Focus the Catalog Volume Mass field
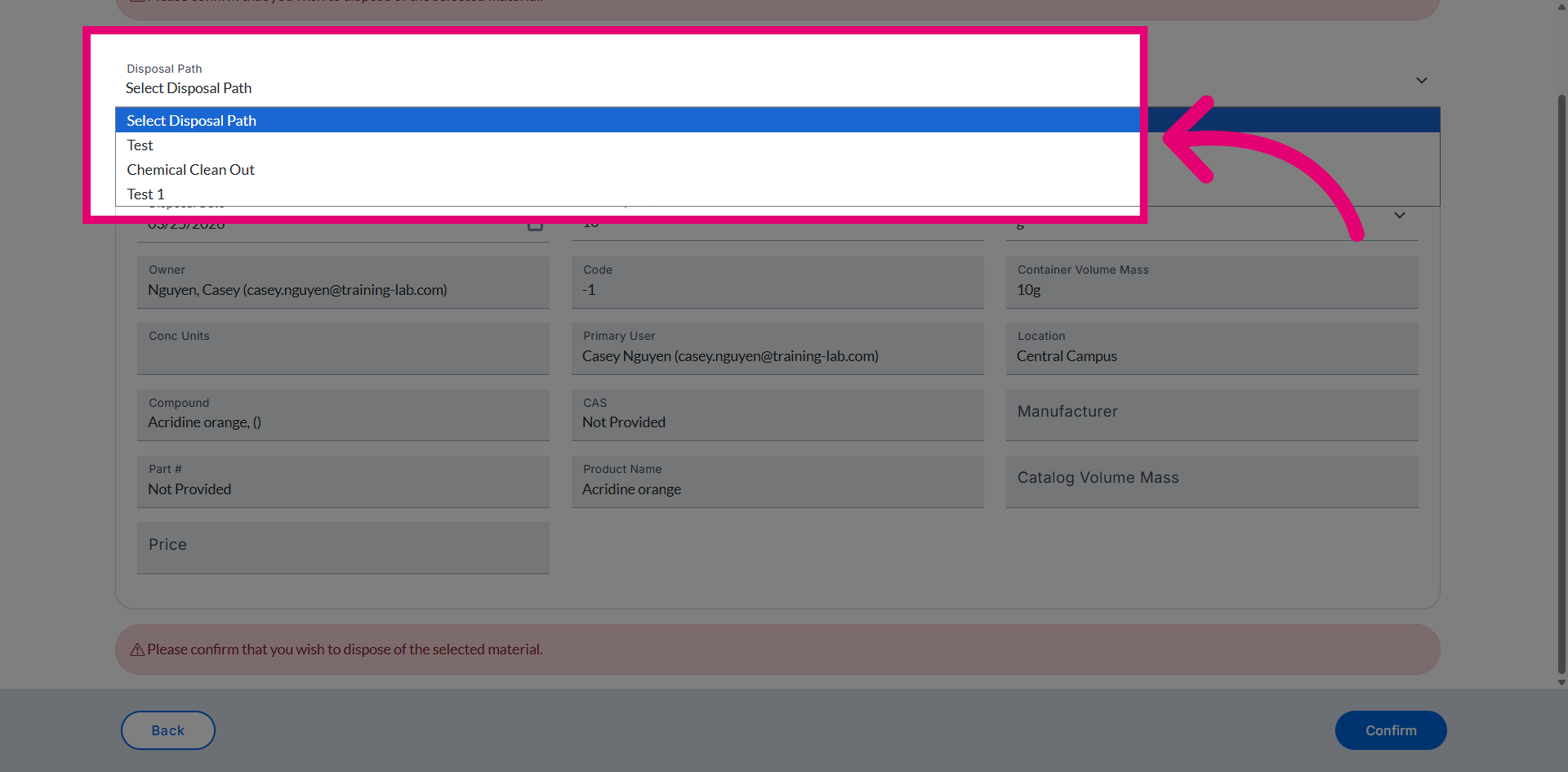1568x772 pixels. (1212, 482)
